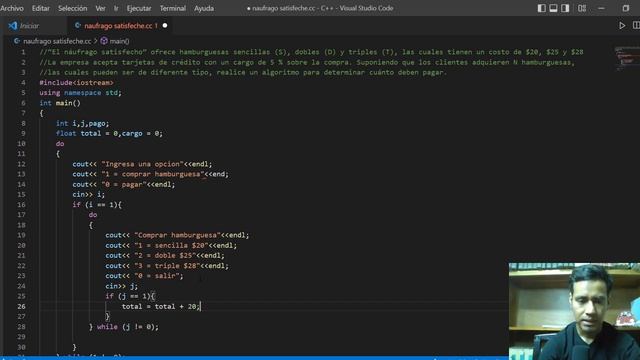The width and height of the screenshot is (640, 360).
Task: Click line number 16 in the gutter
Action: click(21, 204)
